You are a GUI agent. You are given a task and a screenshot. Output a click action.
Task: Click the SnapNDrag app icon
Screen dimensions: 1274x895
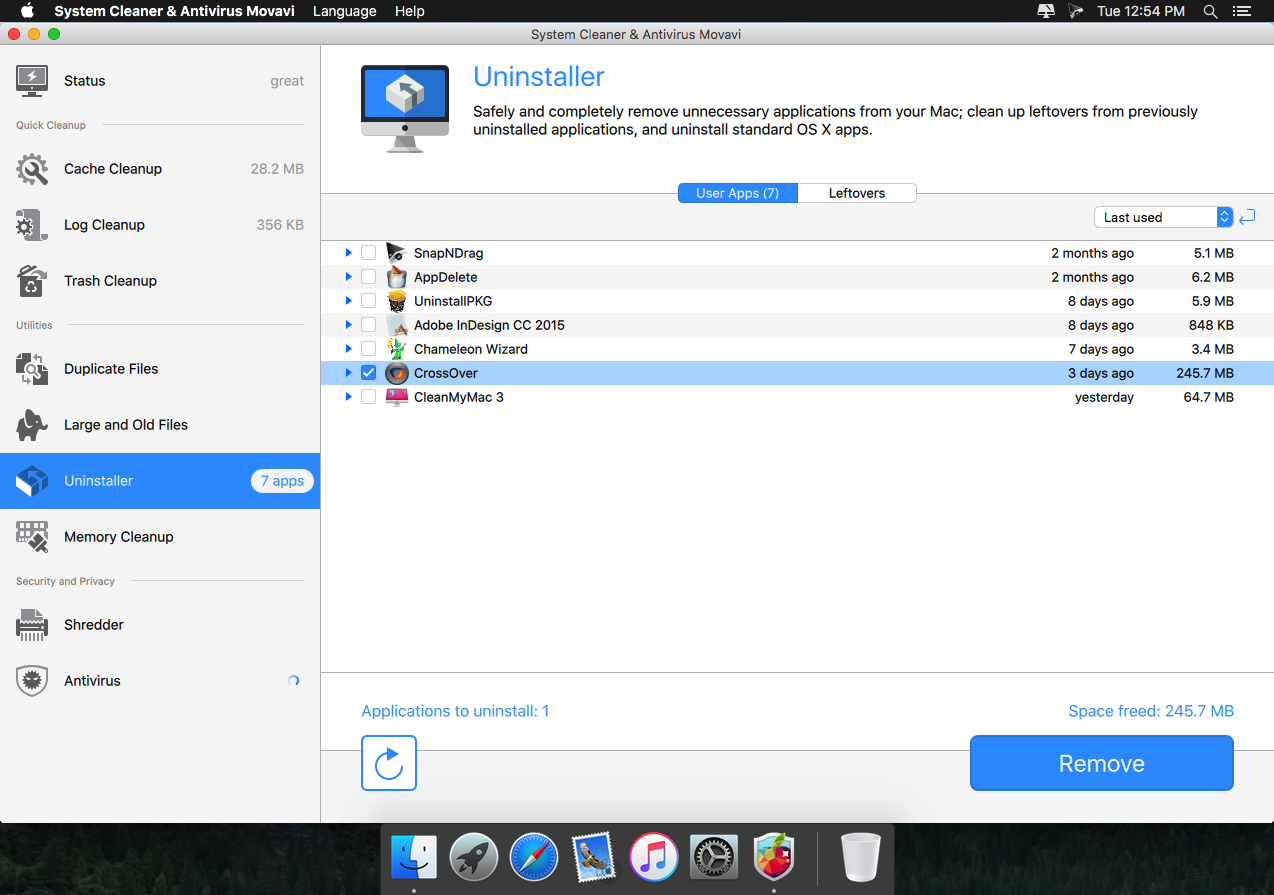point(396,253)
